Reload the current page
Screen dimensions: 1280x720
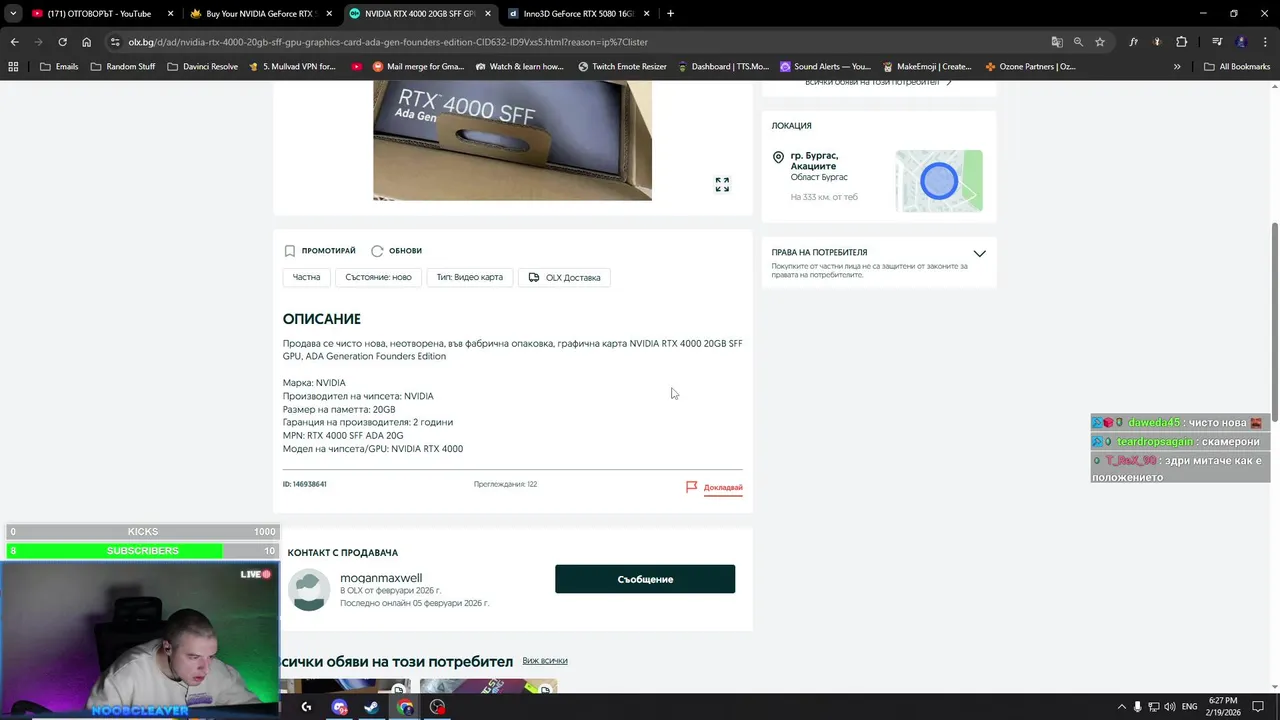62,42
